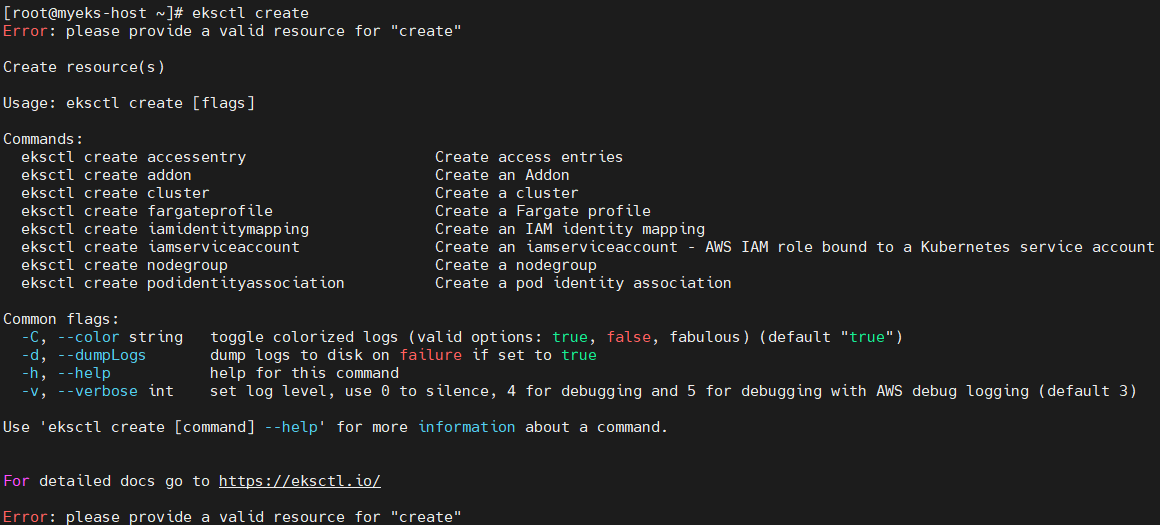The image size is (1160, 525).
Task: Select 'eksctl create iamserviceaccount' command text
Action: pyautogui.click(x=161, y=247)
